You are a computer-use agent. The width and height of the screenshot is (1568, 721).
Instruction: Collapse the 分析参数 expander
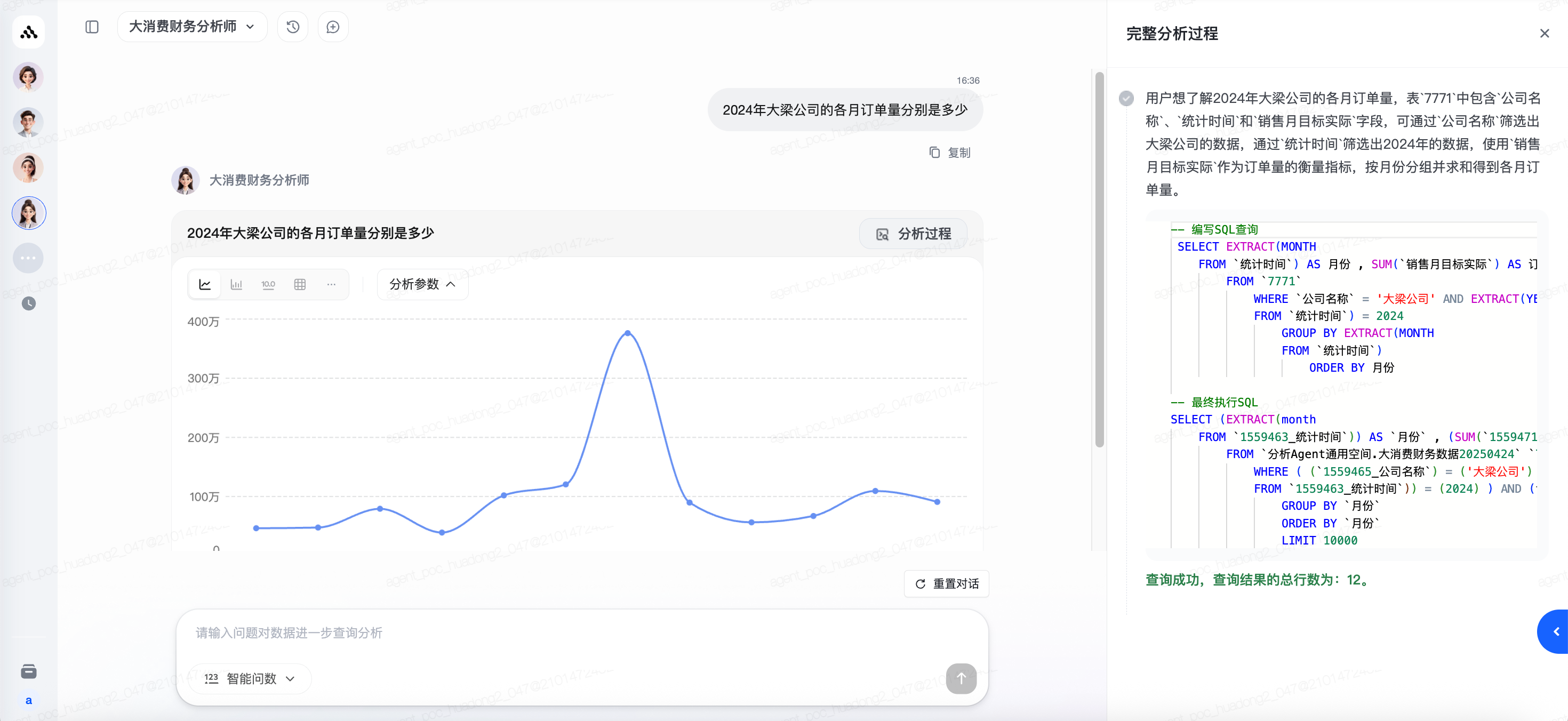point(422,284)
